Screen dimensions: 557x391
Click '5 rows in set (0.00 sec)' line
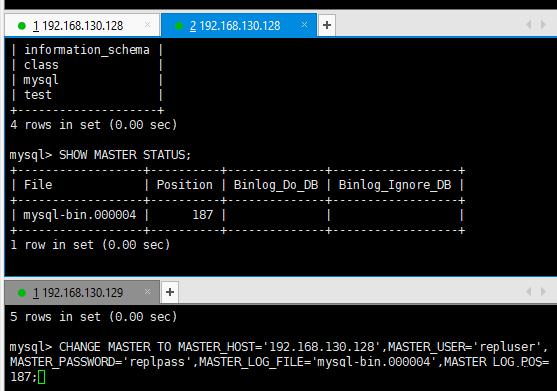pos(93,317)
